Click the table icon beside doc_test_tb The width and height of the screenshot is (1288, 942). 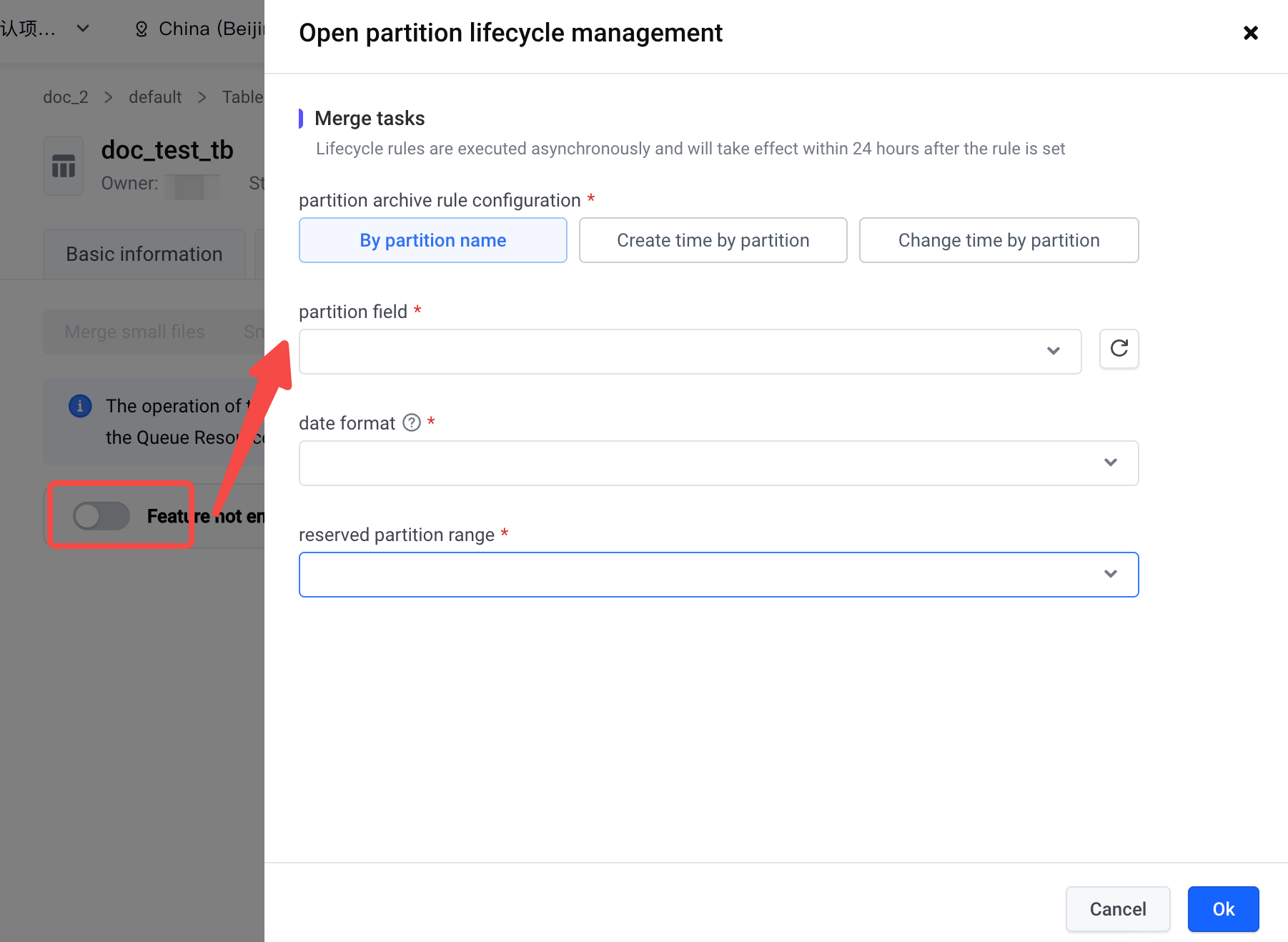coord(64,166)
